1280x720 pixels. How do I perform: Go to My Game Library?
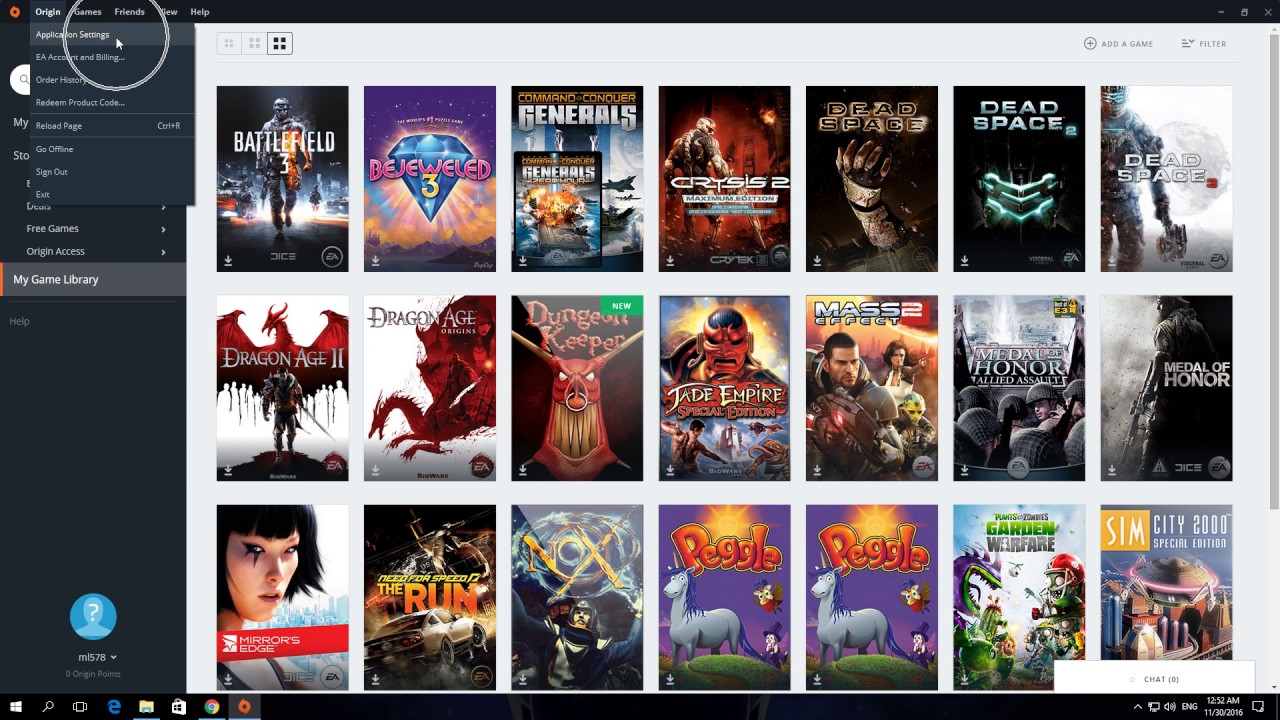[x=93, y=279]
